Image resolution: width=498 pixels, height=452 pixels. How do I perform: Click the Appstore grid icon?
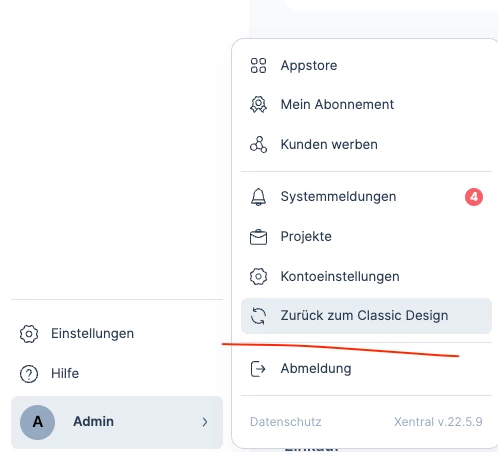(258, 65)
